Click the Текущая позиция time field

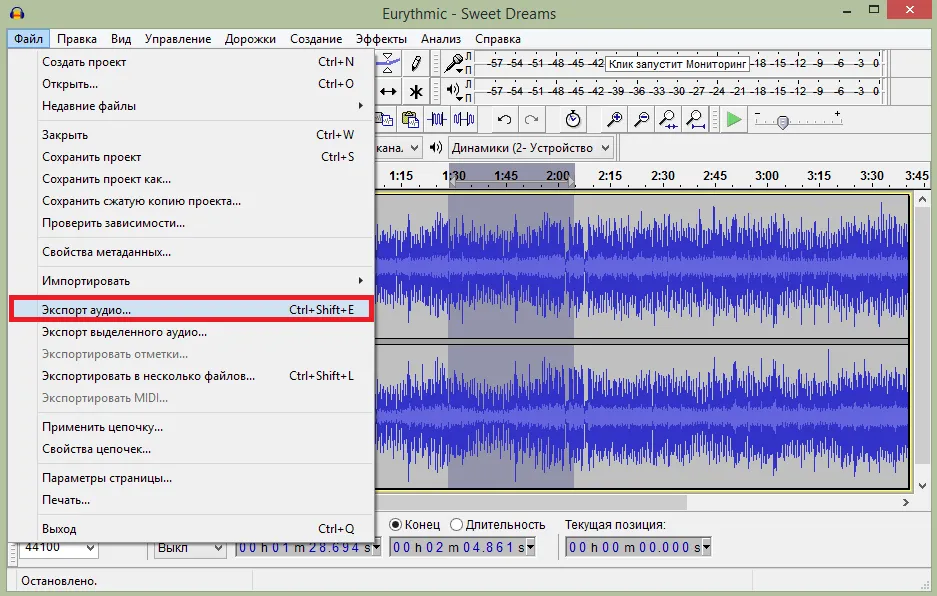click(638, 547)
